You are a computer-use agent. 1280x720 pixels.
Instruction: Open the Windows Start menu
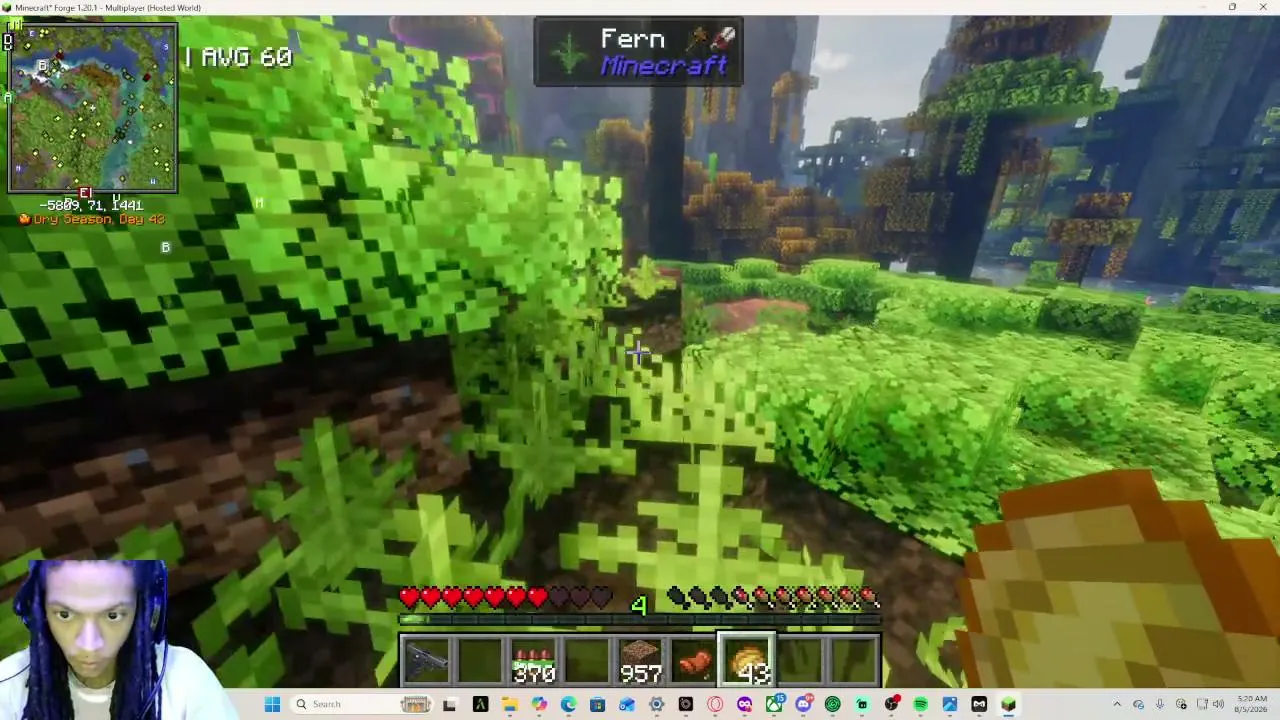coord(272,704)
